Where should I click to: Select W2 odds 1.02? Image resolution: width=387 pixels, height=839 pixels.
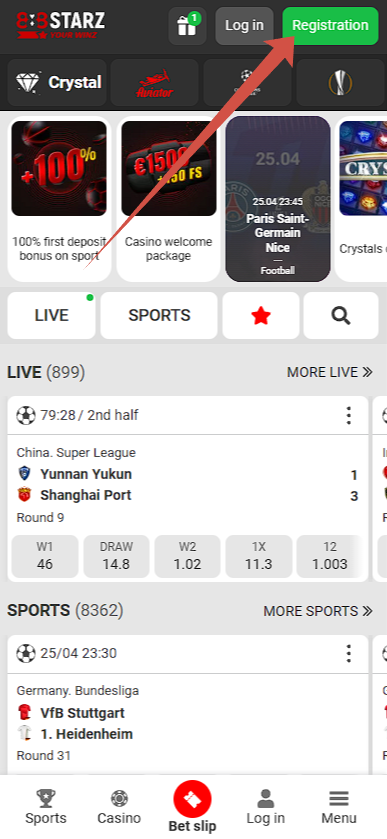click(x=187, y=556)
